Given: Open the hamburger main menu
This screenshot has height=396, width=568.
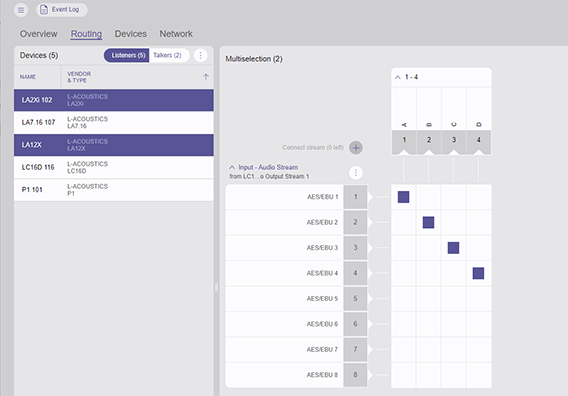Looking at the screenshot, I should point(21,10).
